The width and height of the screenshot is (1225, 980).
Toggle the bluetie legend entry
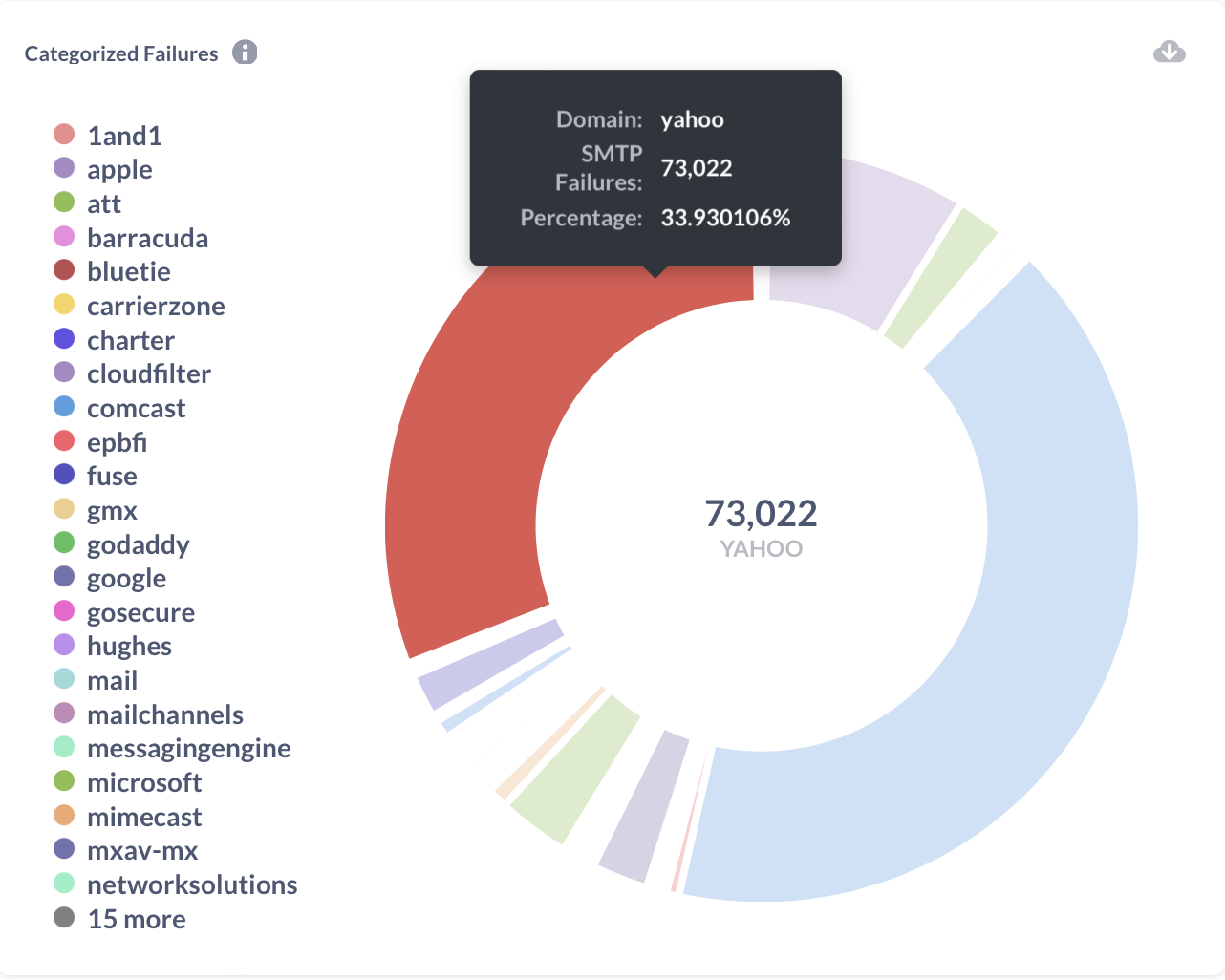112,271
